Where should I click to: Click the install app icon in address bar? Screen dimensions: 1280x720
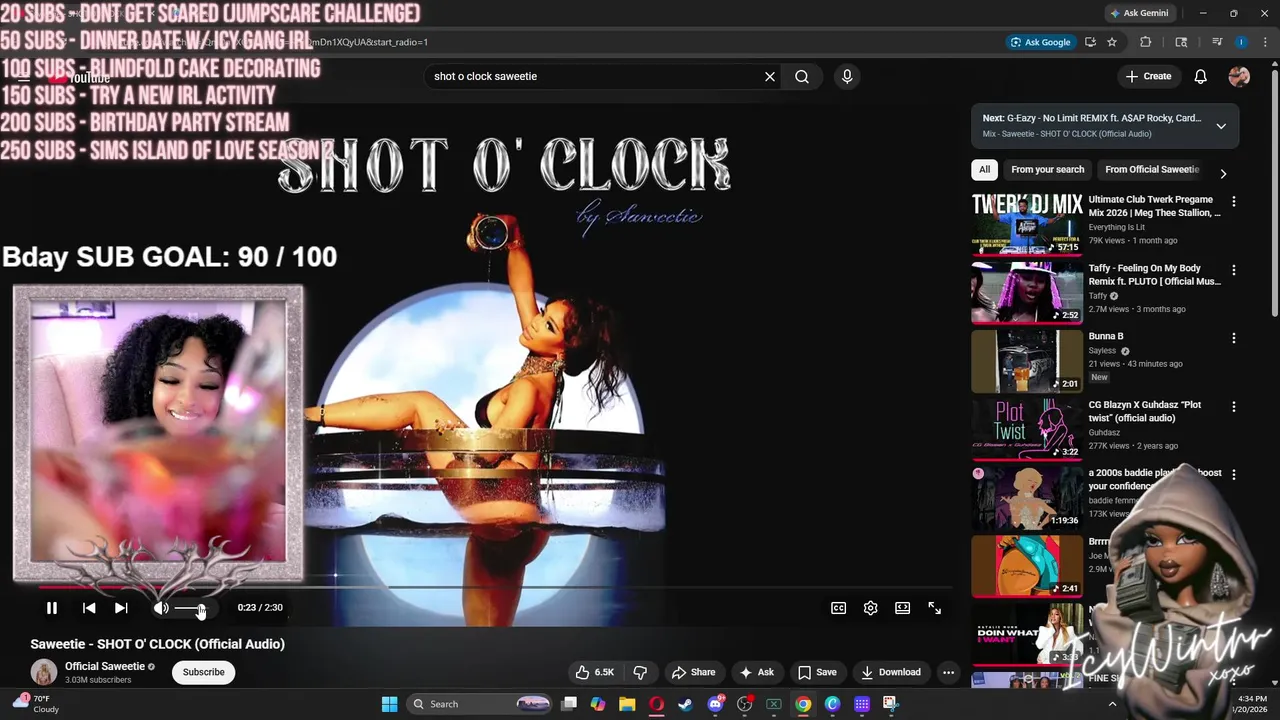1090,42
